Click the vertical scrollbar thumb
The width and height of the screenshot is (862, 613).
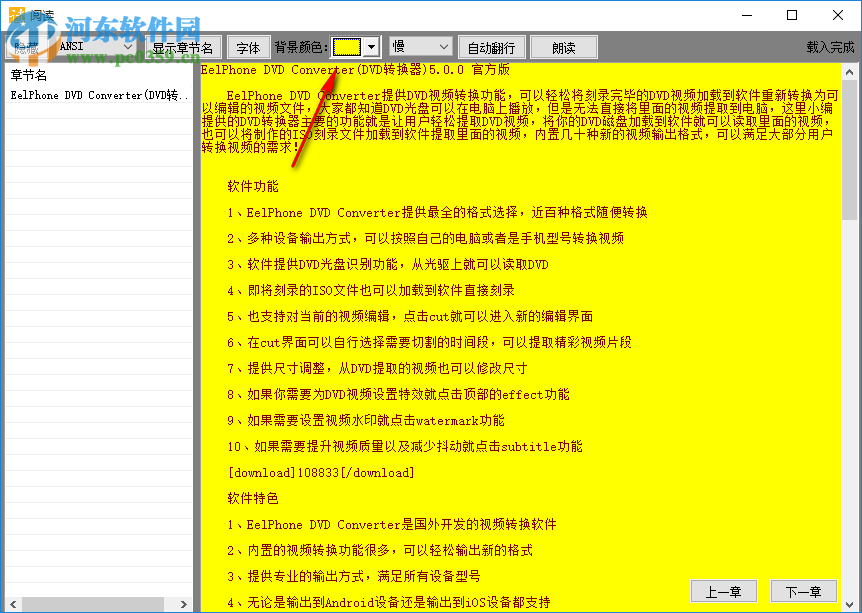[x=849, y=150]
